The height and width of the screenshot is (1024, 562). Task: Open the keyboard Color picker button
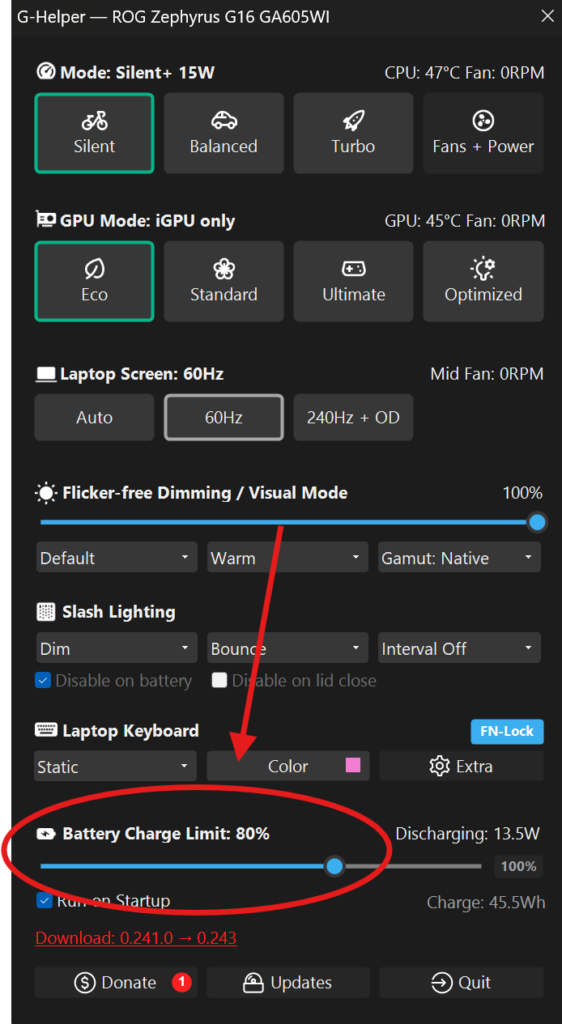coord(288,766)
